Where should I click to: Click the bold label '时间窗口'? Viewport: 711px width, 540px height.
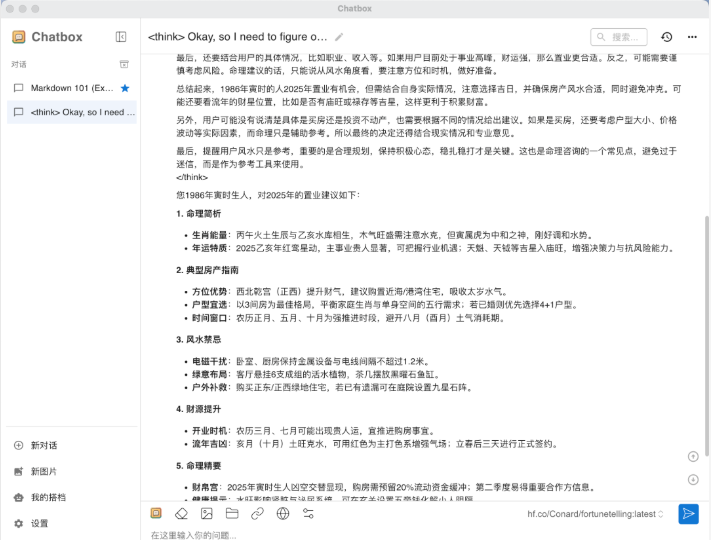tap(209, 318)
